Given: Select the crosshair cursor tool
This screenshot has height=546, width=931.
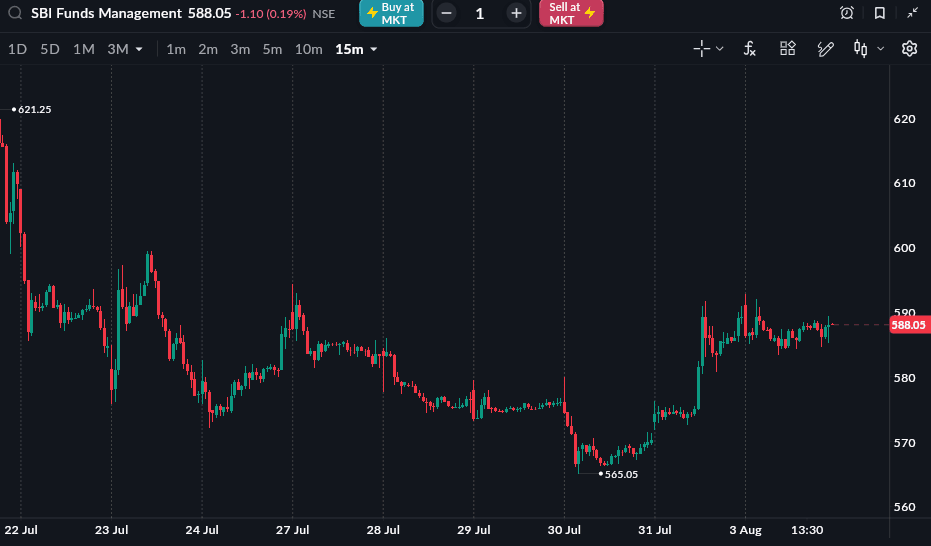Looking at the screenshot, I should coord(701,49).
